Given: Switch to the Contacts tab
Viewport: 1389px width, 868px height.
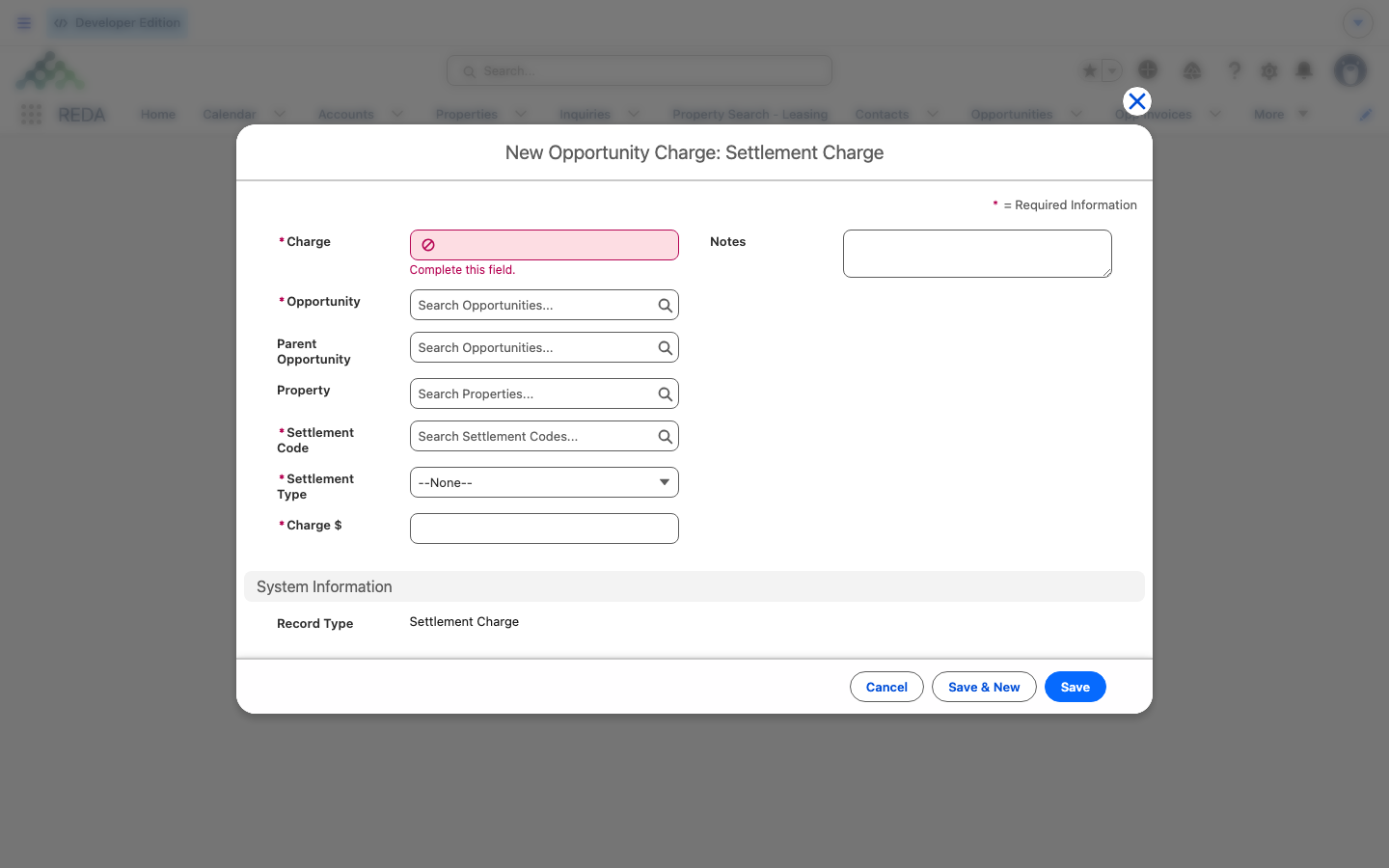Looking at the screenshot, I should [882, 114].
